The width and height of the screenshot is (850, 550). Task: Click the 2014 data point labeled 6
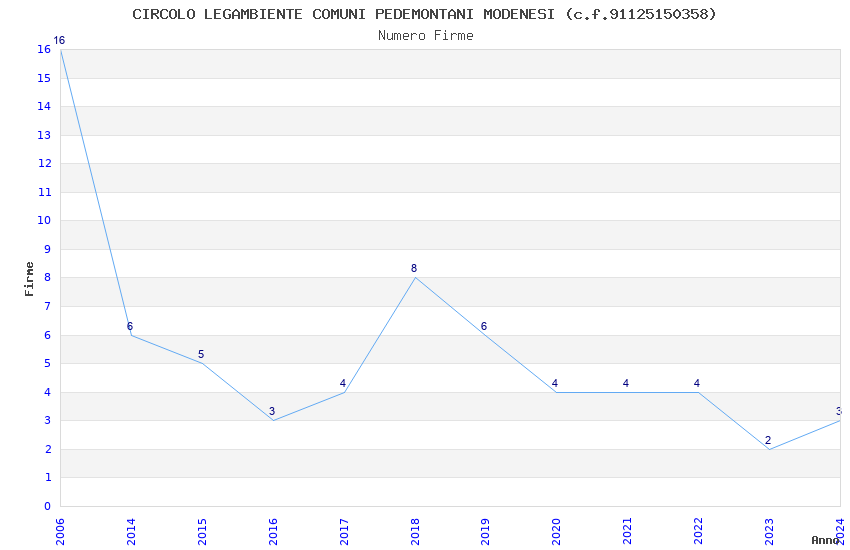click(131, 335)
